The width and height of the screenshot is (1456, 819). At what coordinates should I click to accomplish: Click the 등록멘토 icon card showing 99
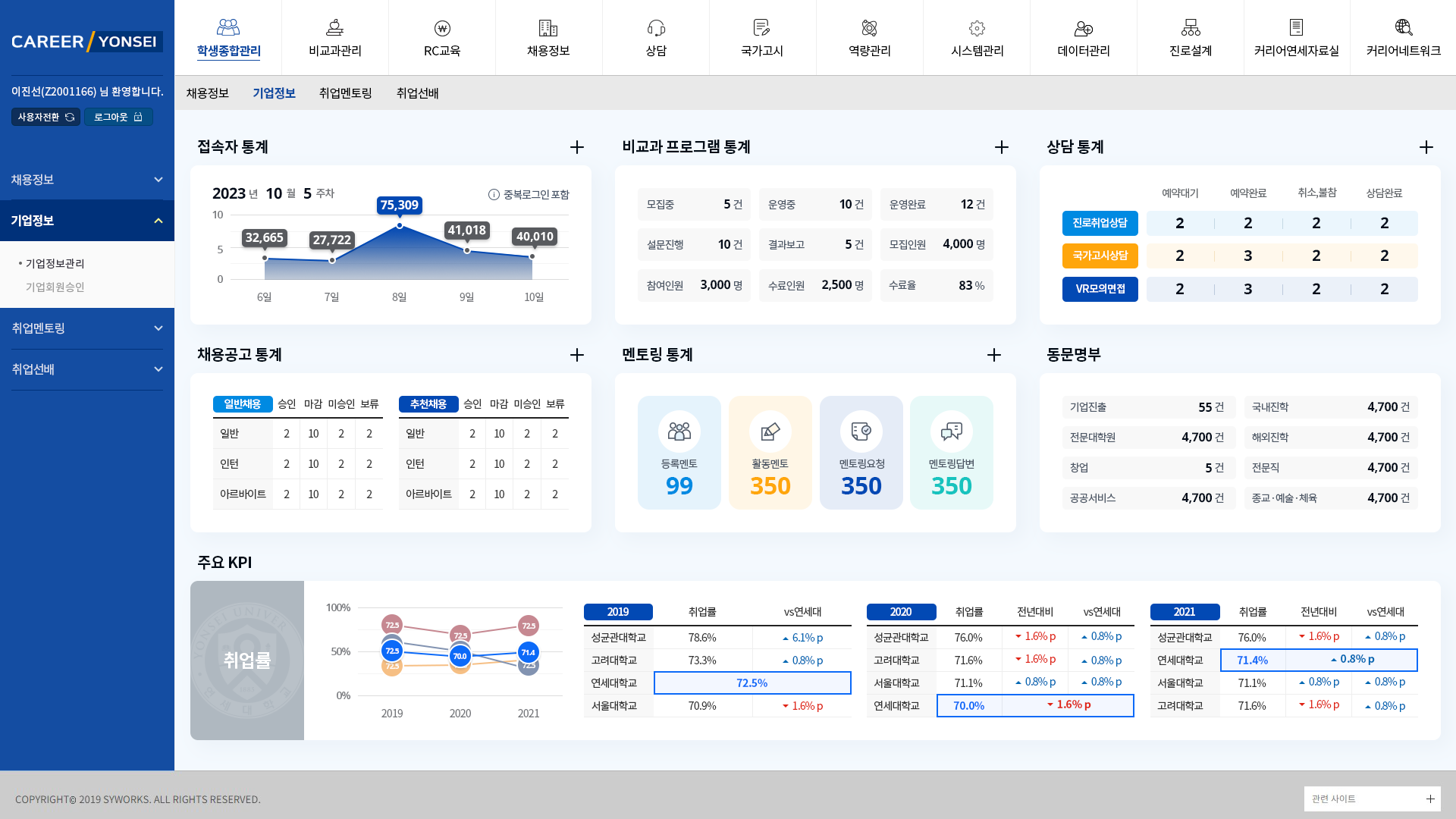(x=679, y=452)
